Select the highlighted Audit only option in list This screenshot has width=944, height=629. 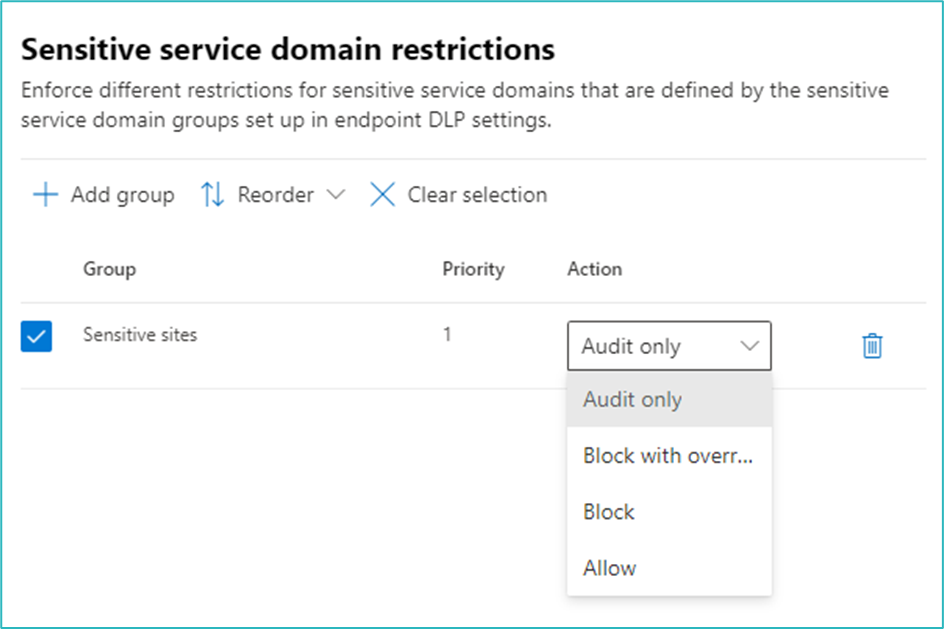click(632, 400)
